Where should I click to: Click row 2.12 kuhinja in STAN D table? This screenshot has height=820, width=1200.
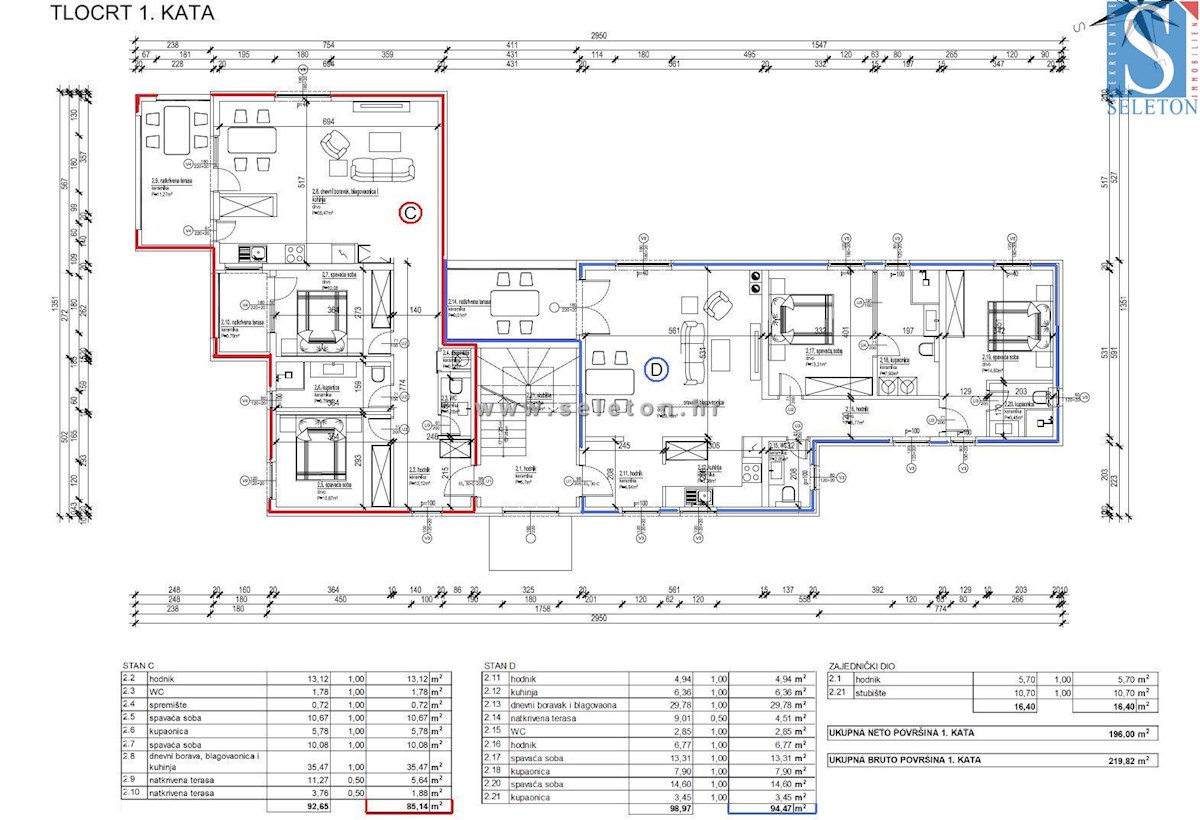click(x=648, y=691)
